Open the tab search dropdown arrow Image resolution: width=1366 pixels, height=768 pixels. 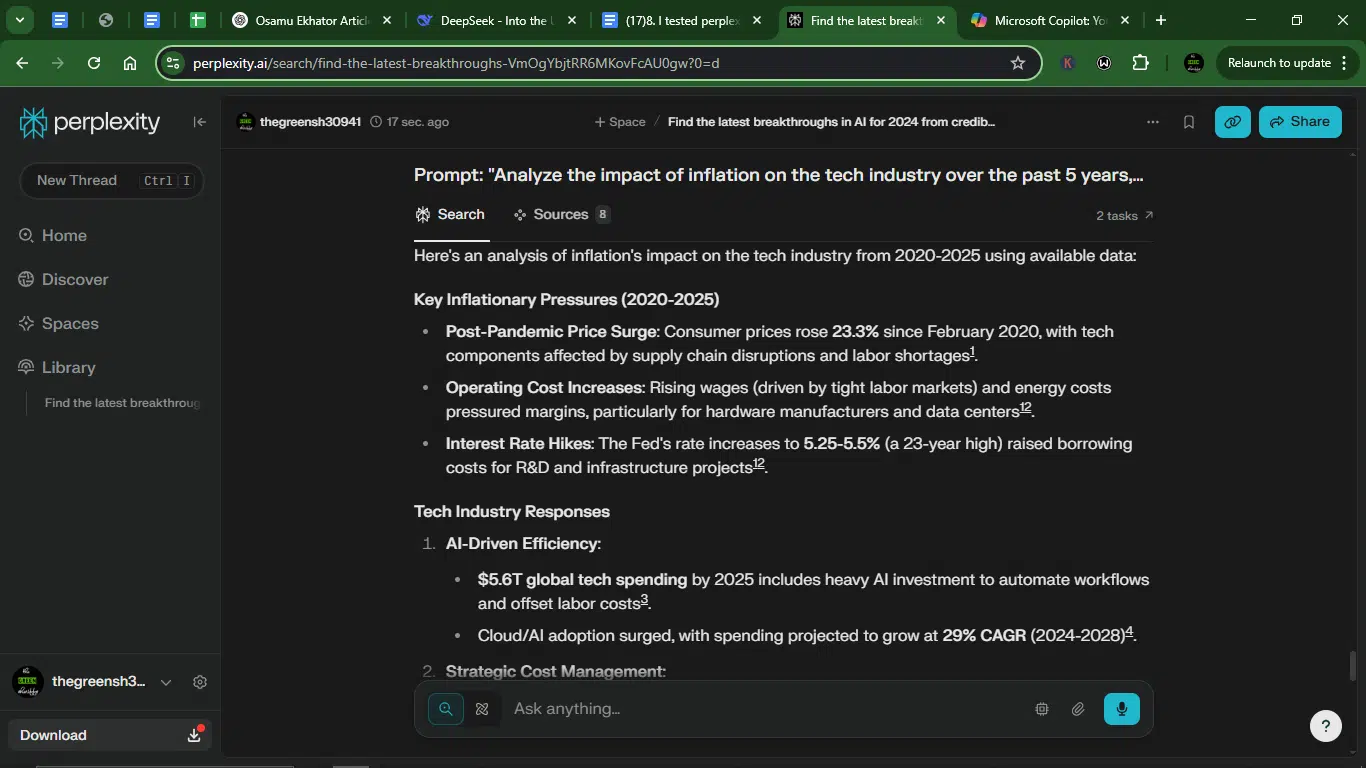pyautogui.click(x=19, y=20)
